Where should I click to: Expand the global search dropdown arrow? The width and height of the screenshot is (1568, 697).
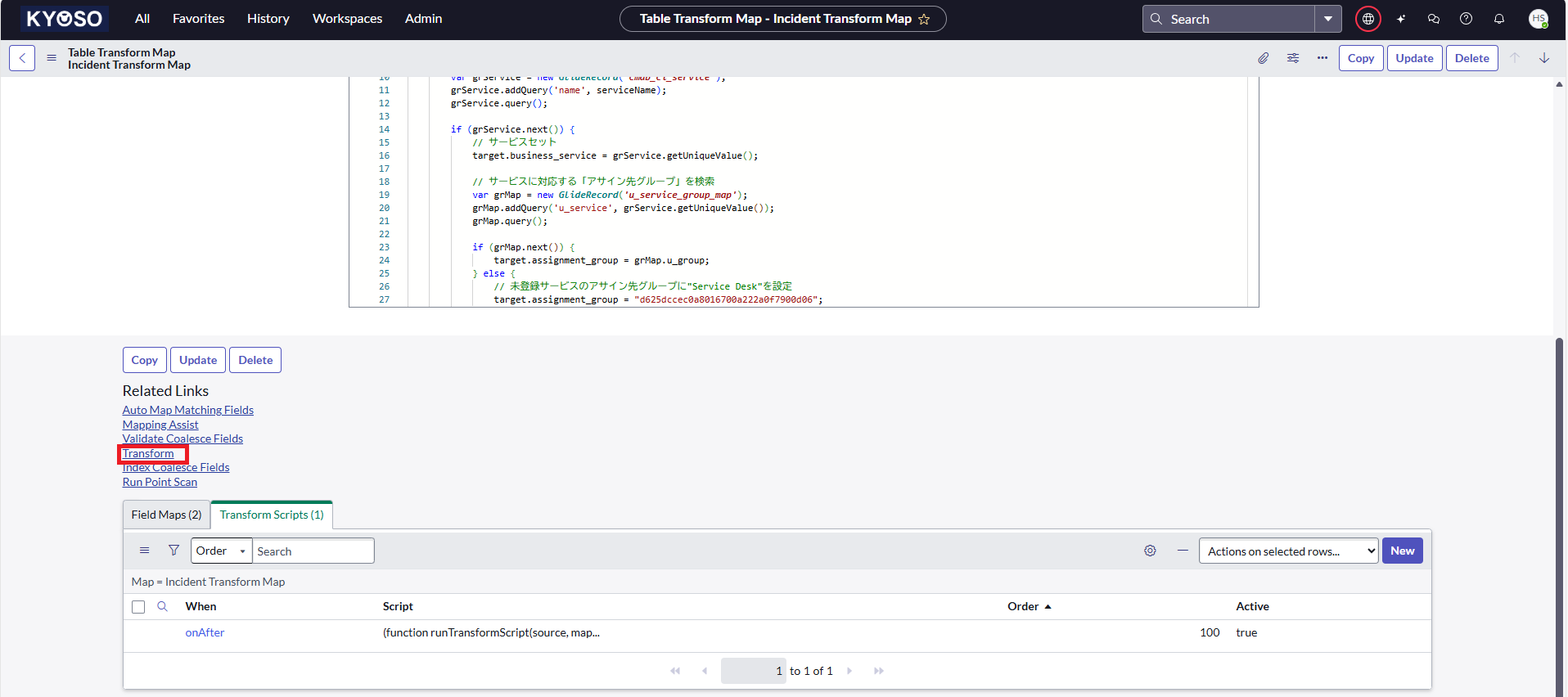point(1328,19)
